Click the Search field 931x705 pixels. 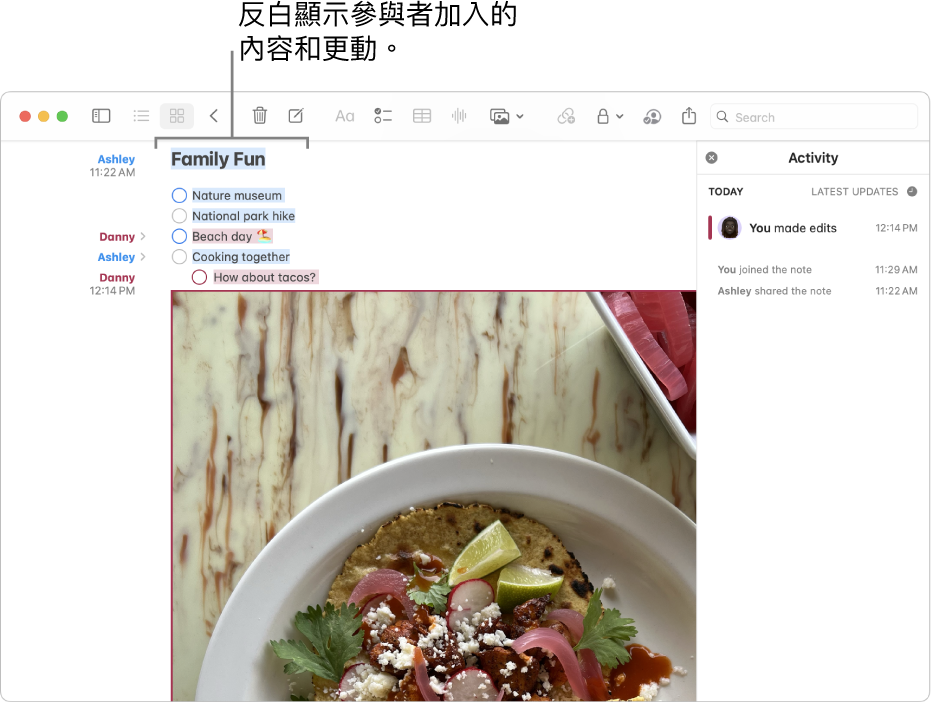coord(814,117)
